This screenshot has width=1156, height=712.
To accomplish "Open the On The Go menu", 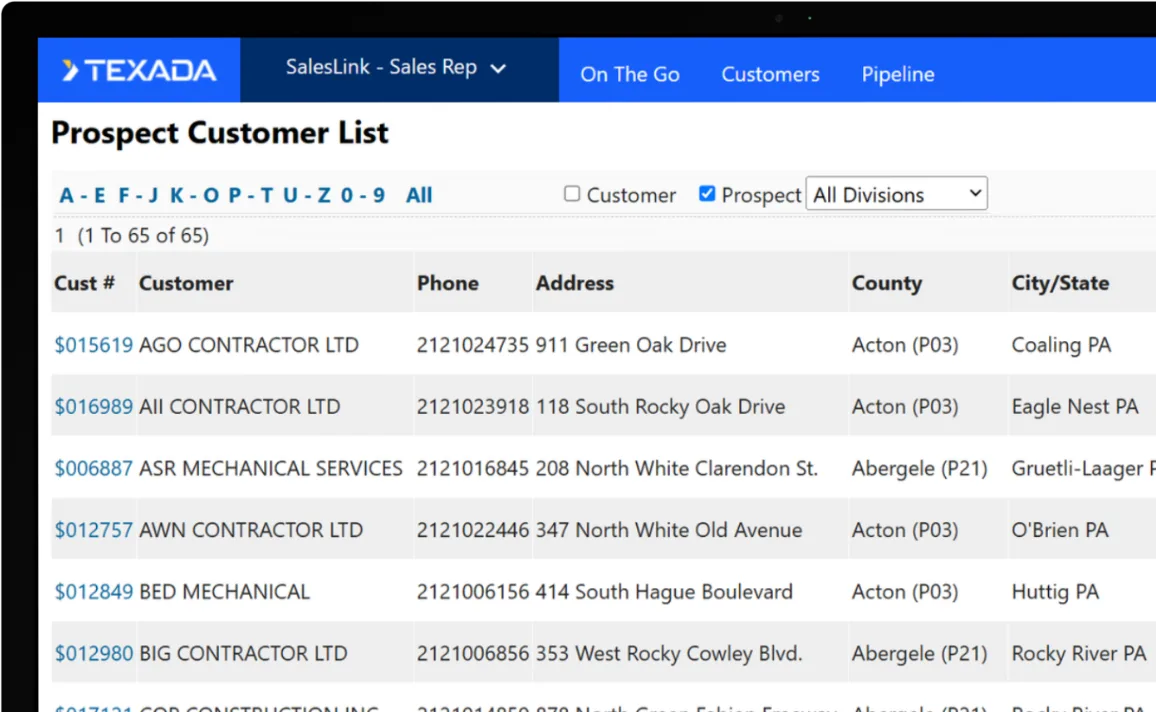I will coord(630,74).
